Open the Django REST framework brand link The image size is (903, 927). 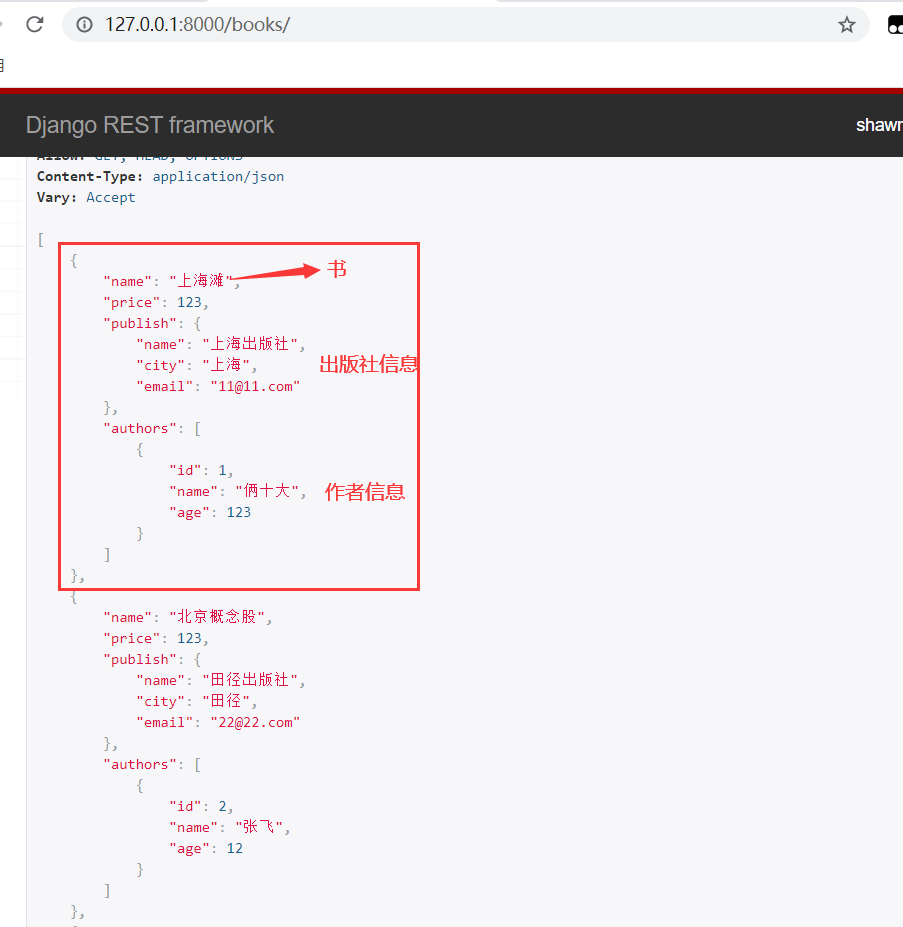(150, 125)
